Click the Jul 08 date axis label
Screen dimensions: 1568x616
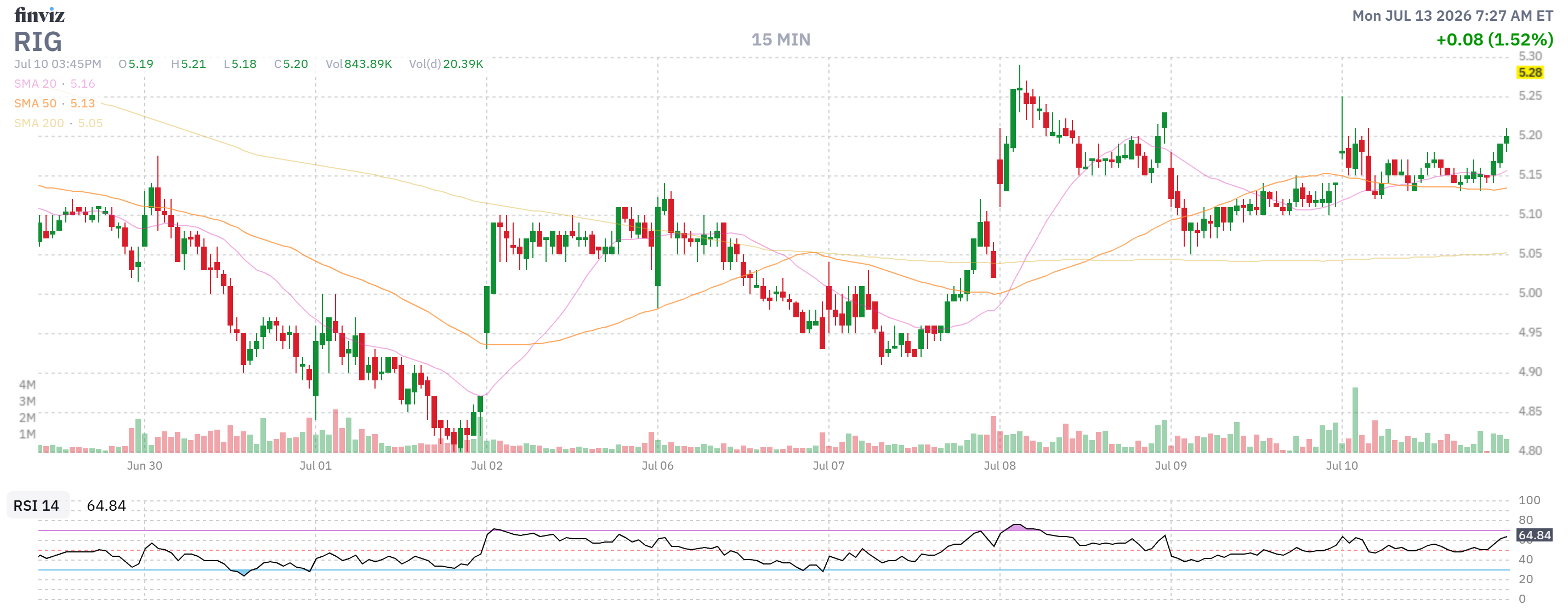999,466
